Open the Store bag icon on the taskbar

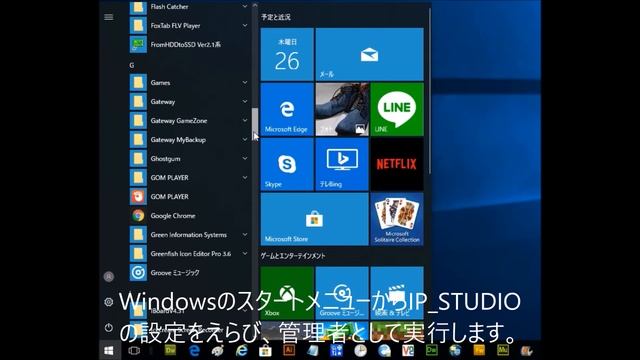tap(265, 351)
